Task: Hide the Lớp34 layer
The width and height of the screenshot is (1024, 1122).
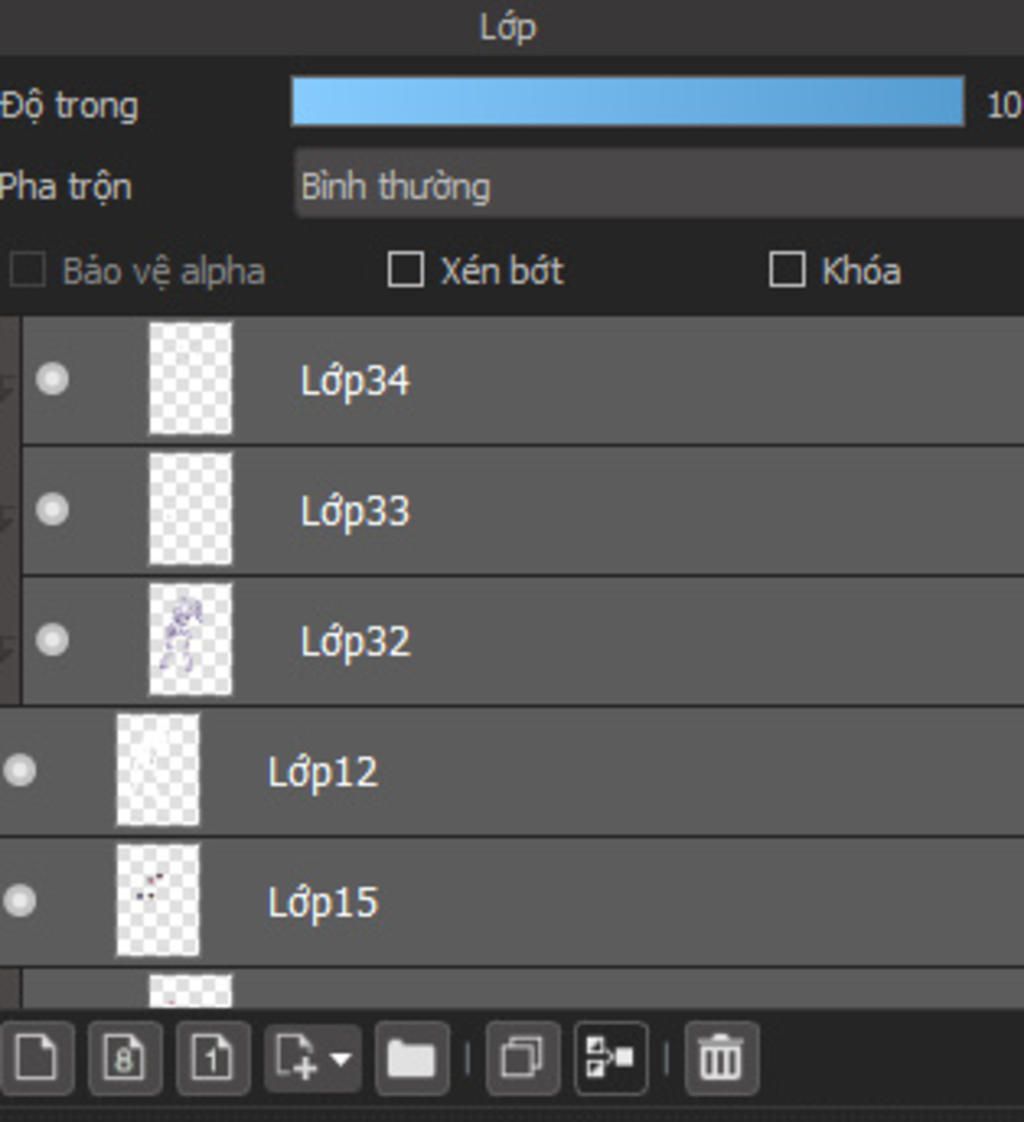Action: (52, 379)
